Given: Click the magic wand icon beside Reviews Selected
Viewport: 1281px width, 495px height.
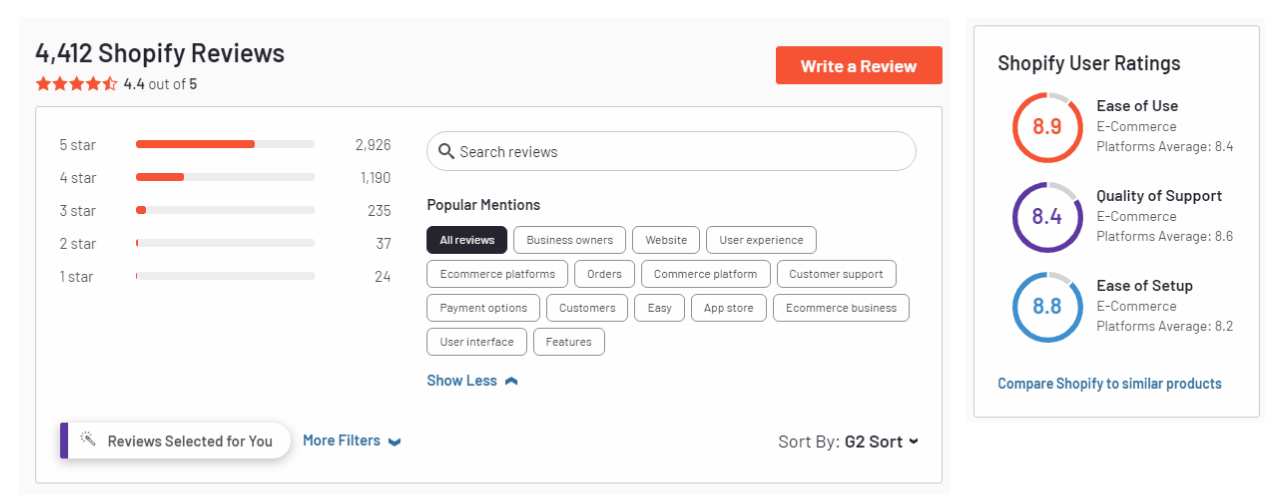Looking at the screenshot, I should tap(88, 440).
